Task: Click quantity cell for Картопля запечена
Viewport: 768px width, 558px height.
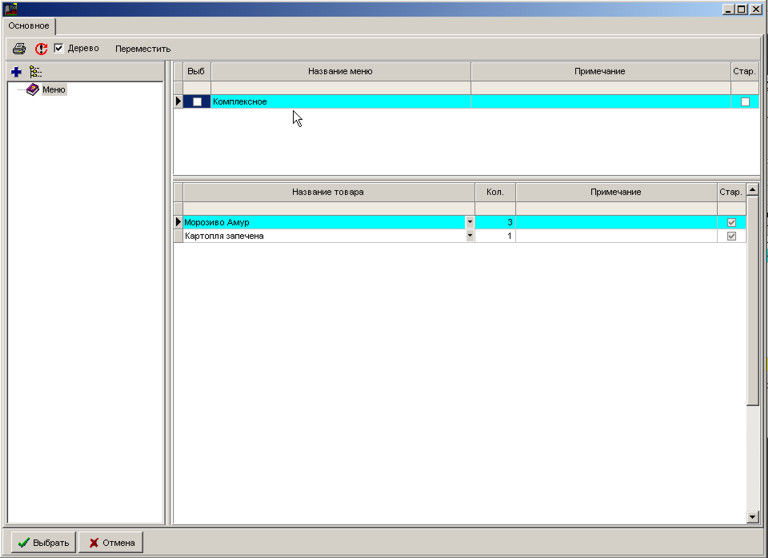Action: (x=495, y=236)
